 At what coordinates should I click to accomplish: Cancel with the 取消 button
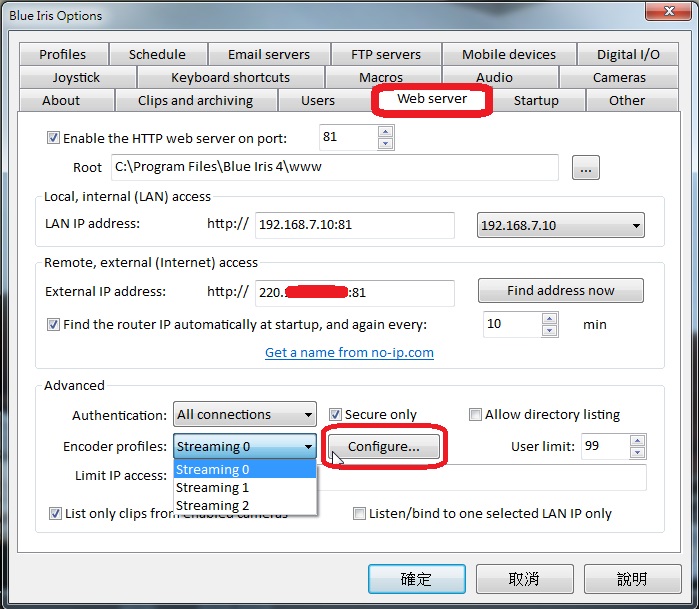tap(525, 579)
